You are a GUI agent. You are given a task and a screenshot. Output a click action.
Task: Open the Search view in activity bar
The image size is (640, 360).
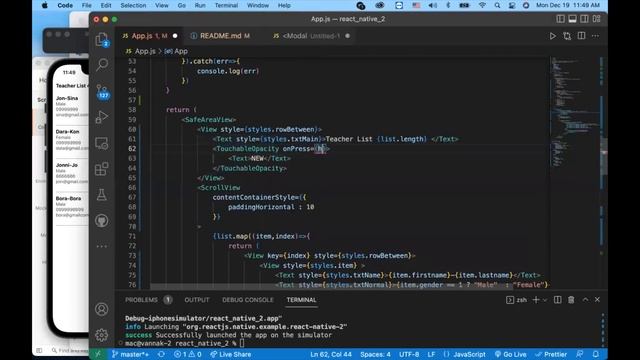[x=102, y=64]
